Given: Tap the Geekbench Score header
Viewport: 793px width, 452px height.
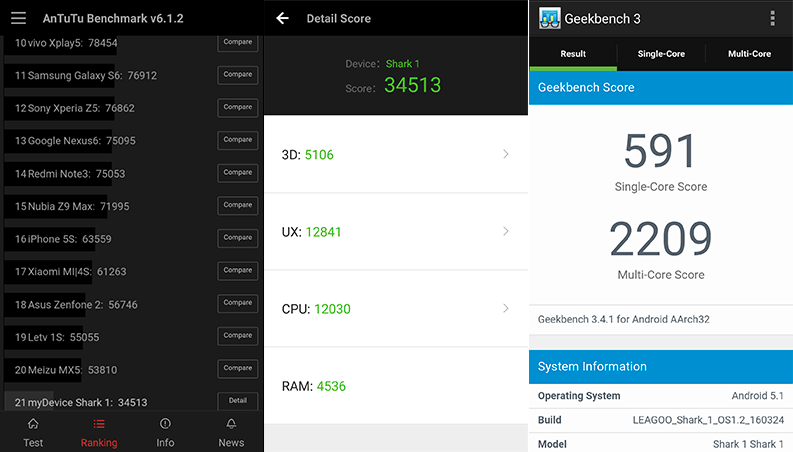Looking at the screenshot, I should pos(661,87).
